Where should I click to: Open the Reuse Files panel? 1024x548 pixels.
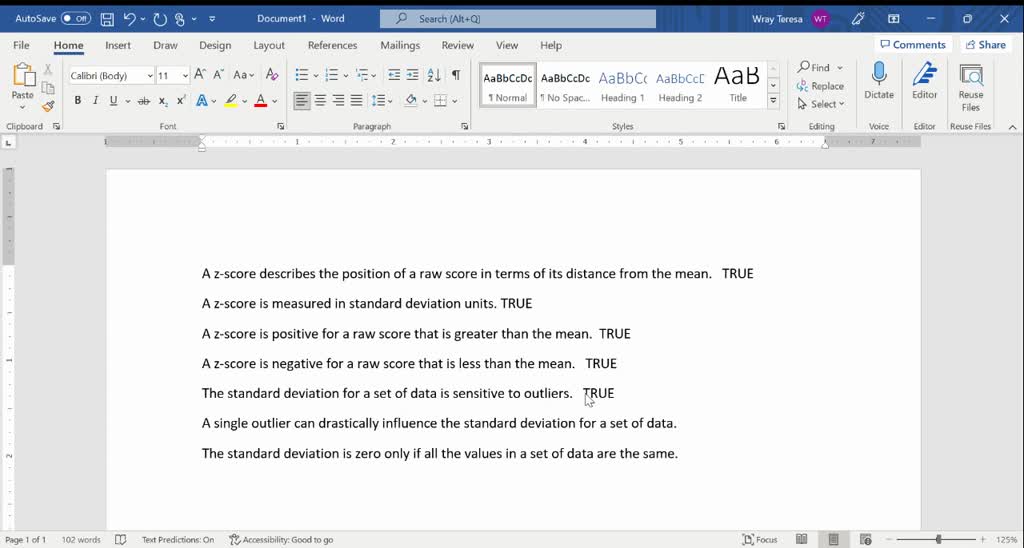[970, 76]
